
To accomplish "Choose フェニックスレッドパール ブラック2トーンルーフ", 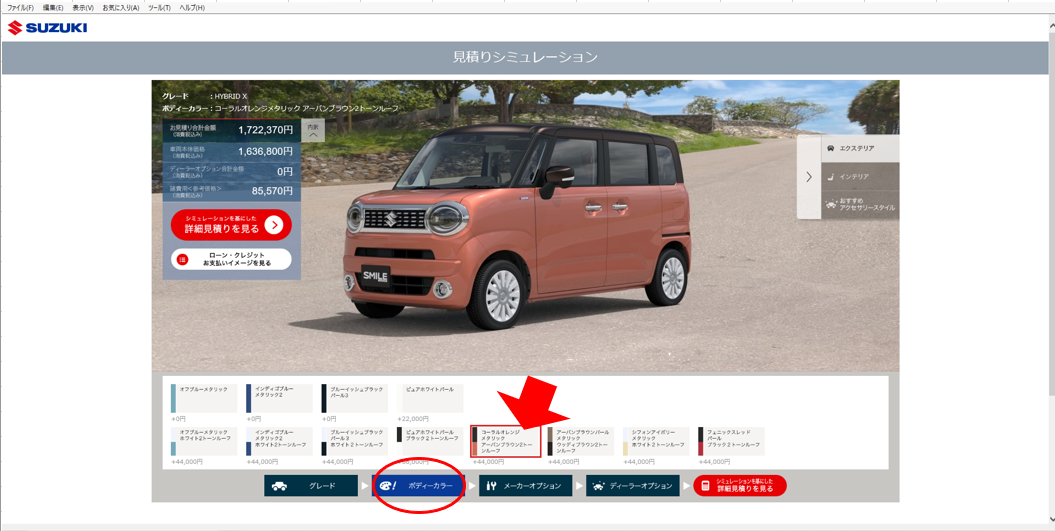I will 731,441.
